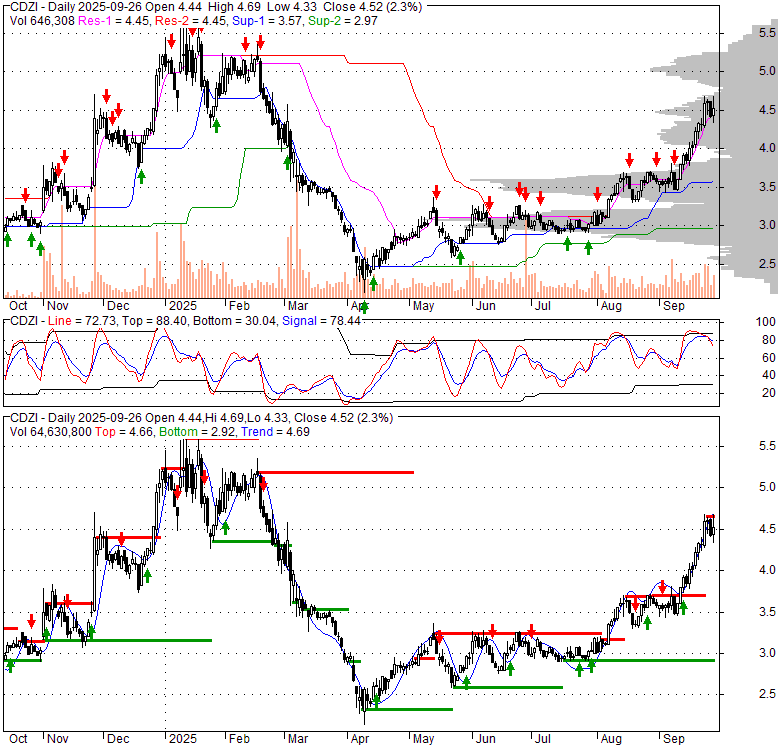Click the 5.5 price label on bottom chart
Screen dimensions: 780x745
click(x=767, y=446)
